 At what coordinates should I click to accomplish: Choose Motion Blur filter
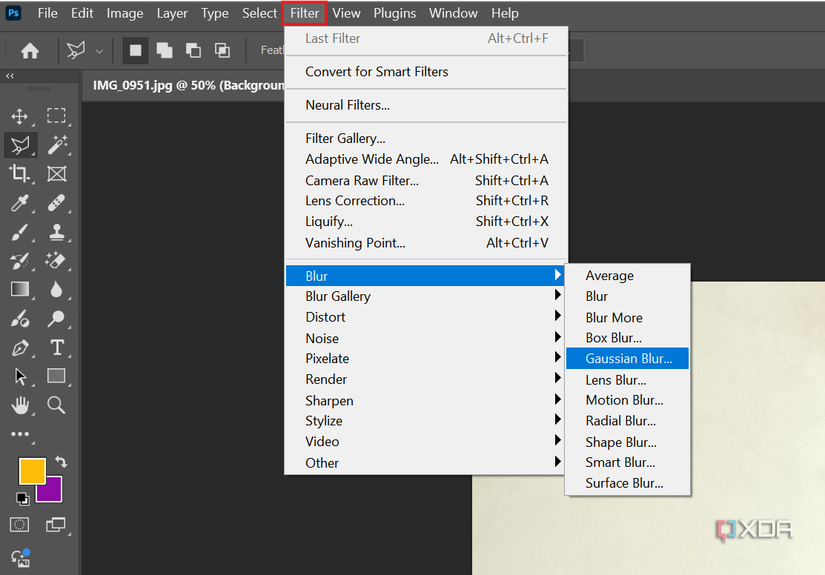point(627,400)
